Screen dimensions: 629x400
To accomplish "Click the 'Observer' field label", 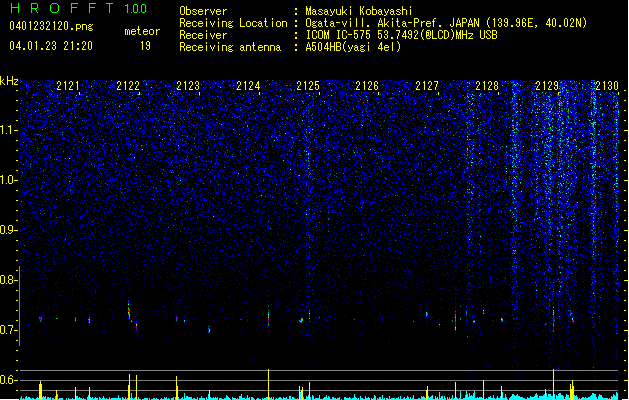I will click(203, 11).
